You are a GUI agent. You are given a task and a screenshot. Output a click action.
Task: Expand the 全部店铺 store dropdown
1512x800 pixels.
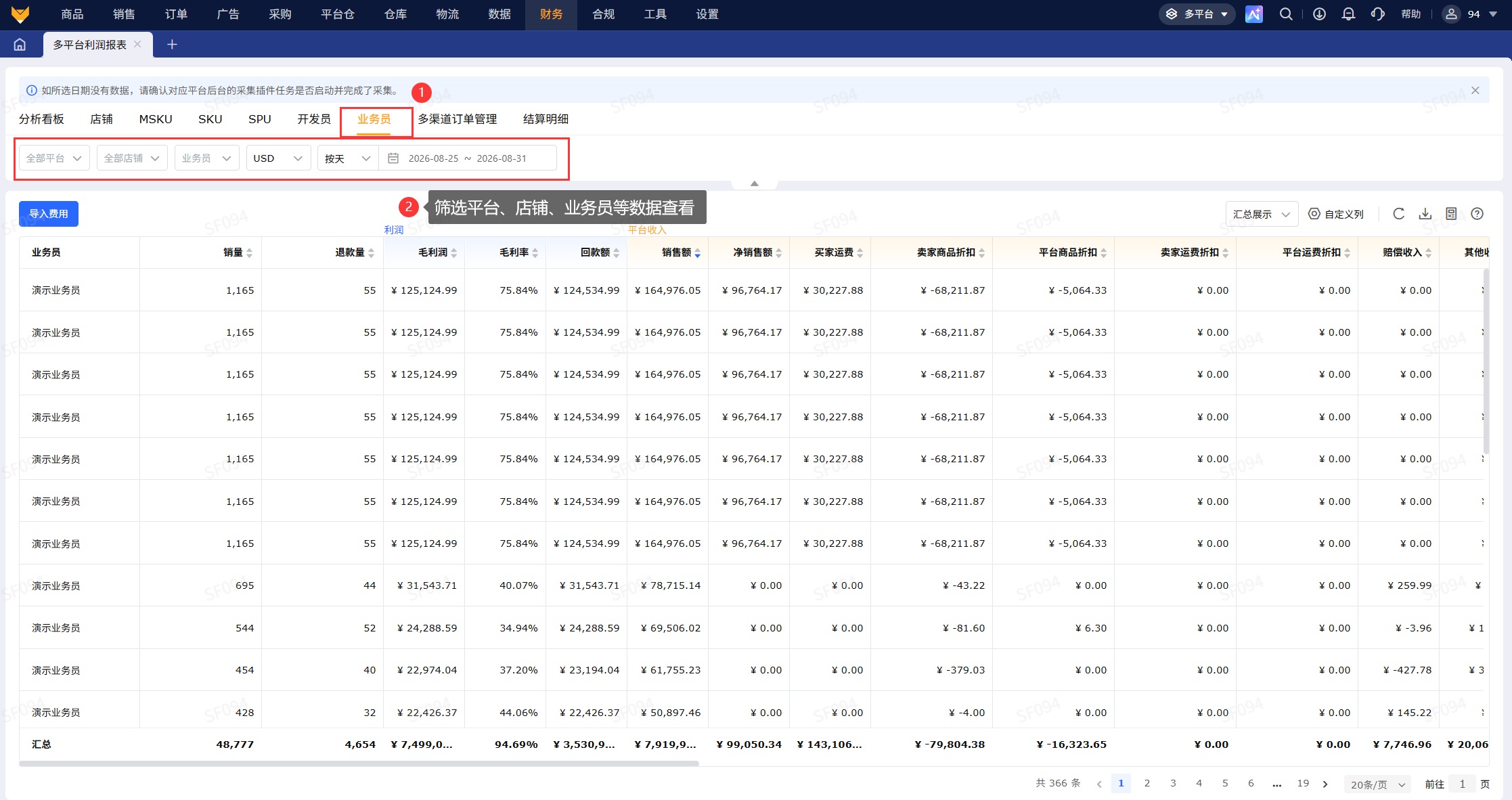132,158
